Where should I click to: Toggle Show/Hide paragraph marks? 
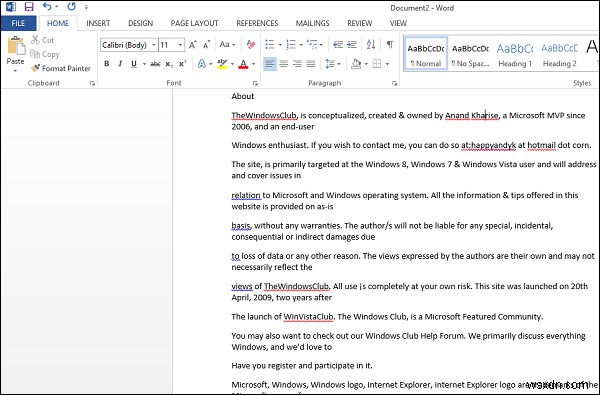pos(390,45)
